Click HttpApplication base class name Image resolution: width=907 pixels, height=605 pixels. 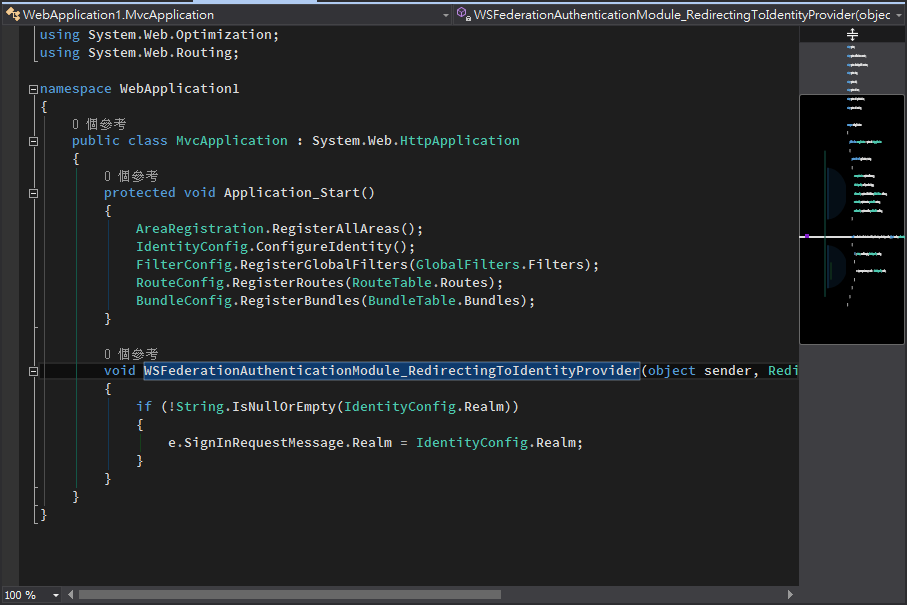(x=459, y=141)
